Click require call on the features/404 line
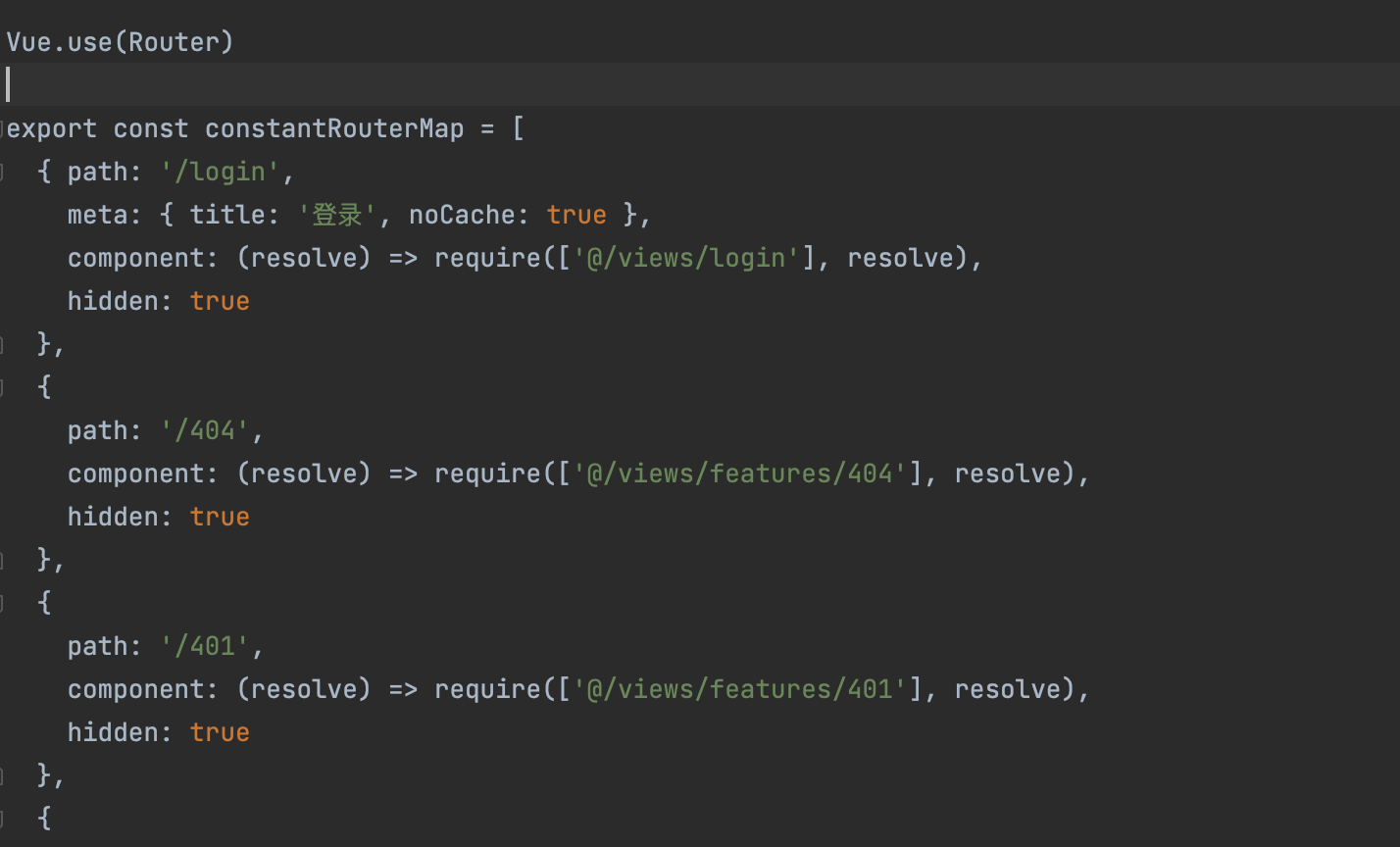Screen dimensions: 1400x847 tap(487, 473)
